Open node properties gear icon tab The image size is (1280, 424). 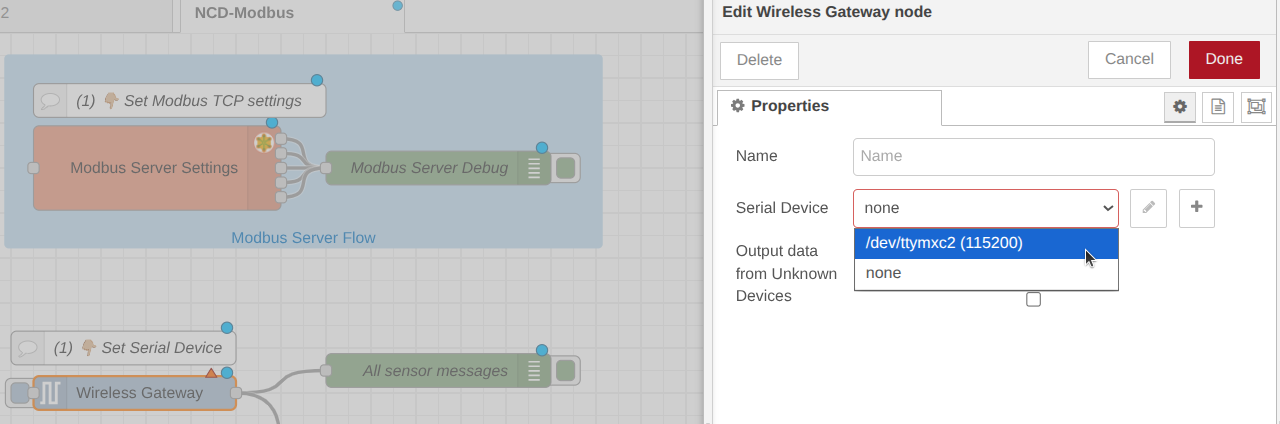1180,107
